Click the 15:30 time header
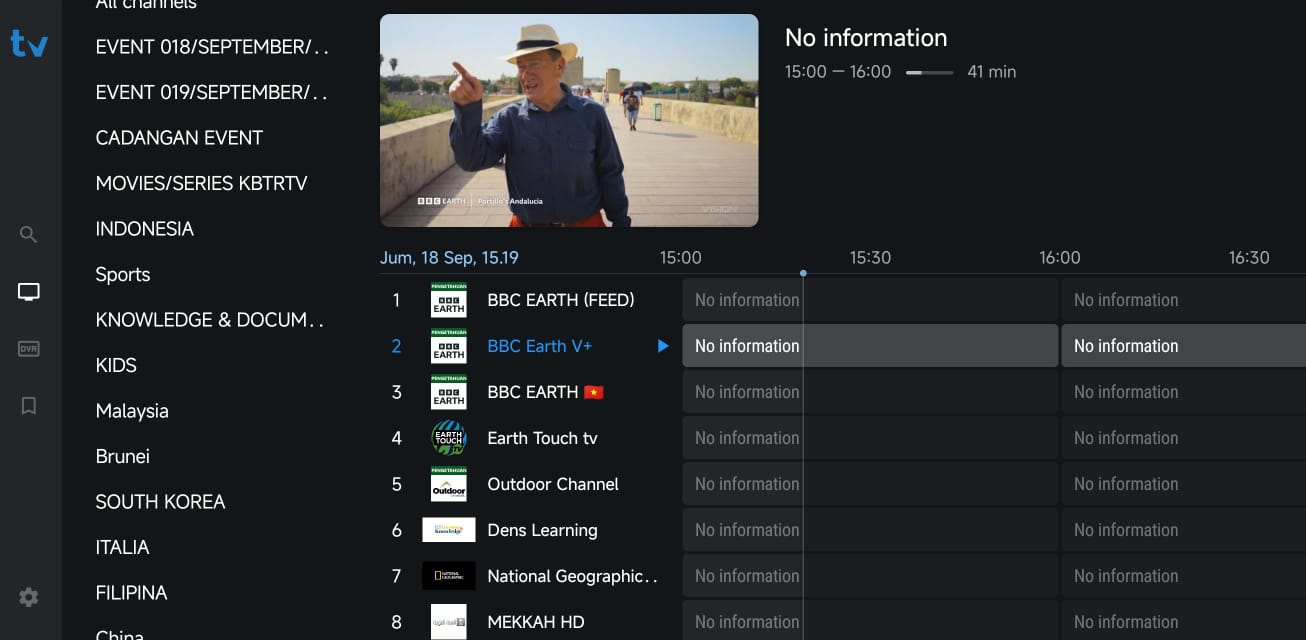This screenshot has width=1306, height=640. [x=870, y=258]
